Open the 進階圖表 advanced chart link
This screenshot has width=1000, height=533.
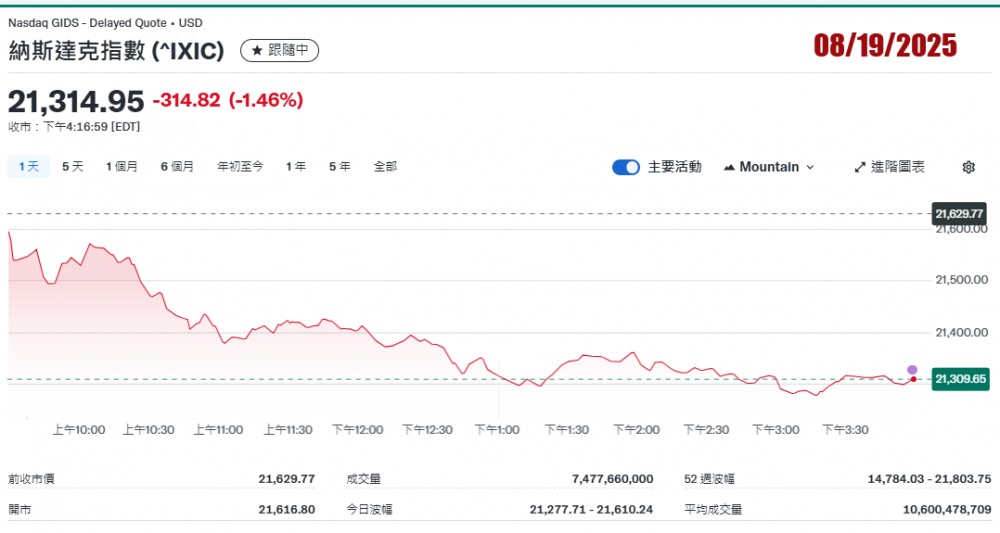pos(889,167)
